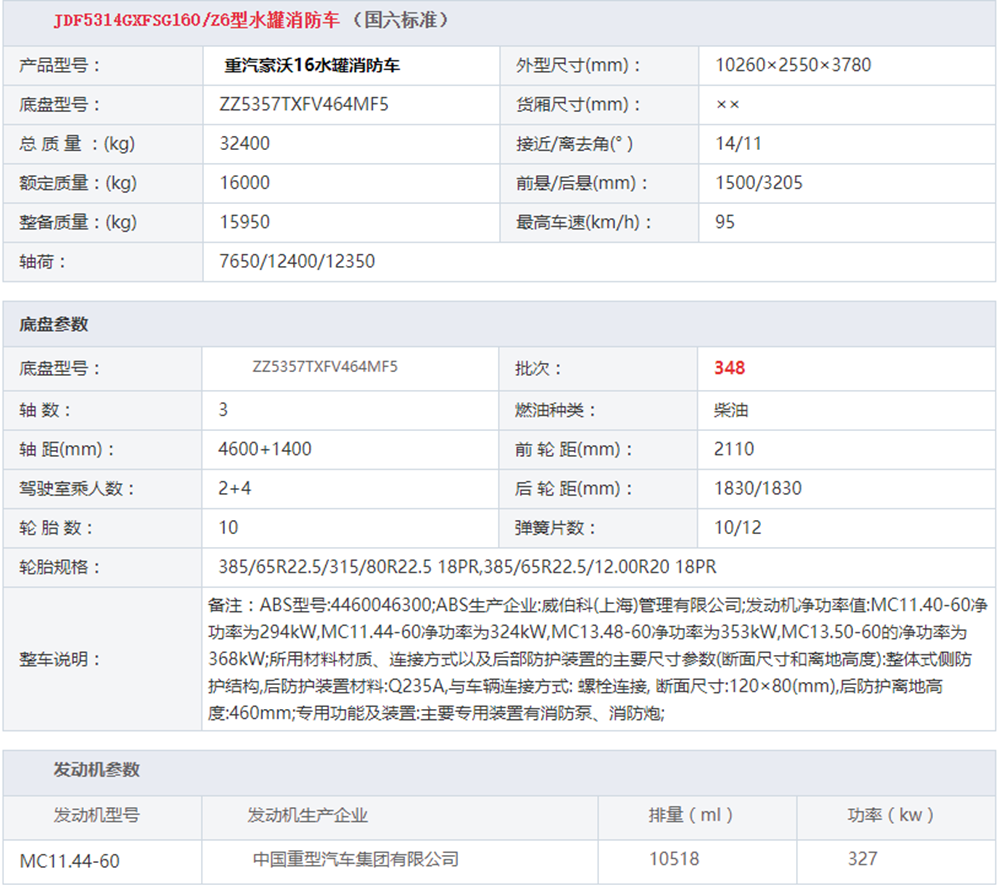Select engine model MC11.44-60
Viewport: 1000px width, 886px height.
pyautogui.click(x=70, y=862)
